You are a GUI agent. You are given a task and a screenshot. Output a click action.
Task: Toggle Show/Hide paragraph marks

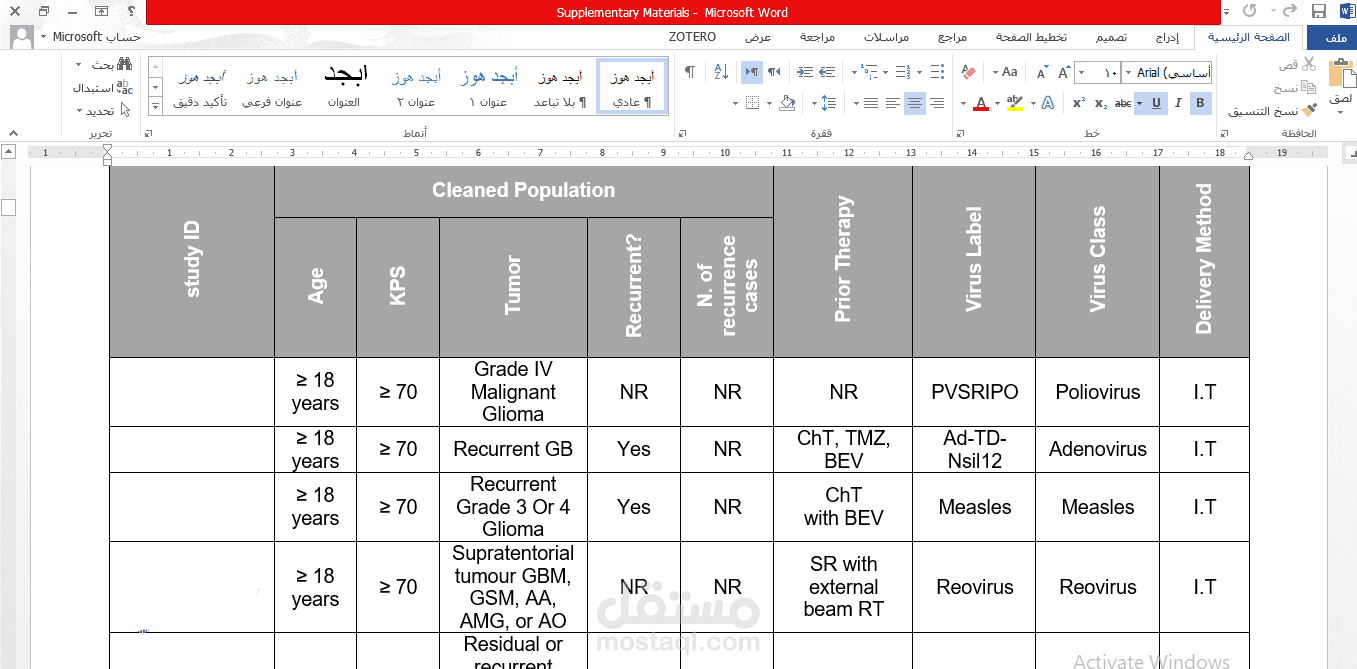tap(689, 72)
